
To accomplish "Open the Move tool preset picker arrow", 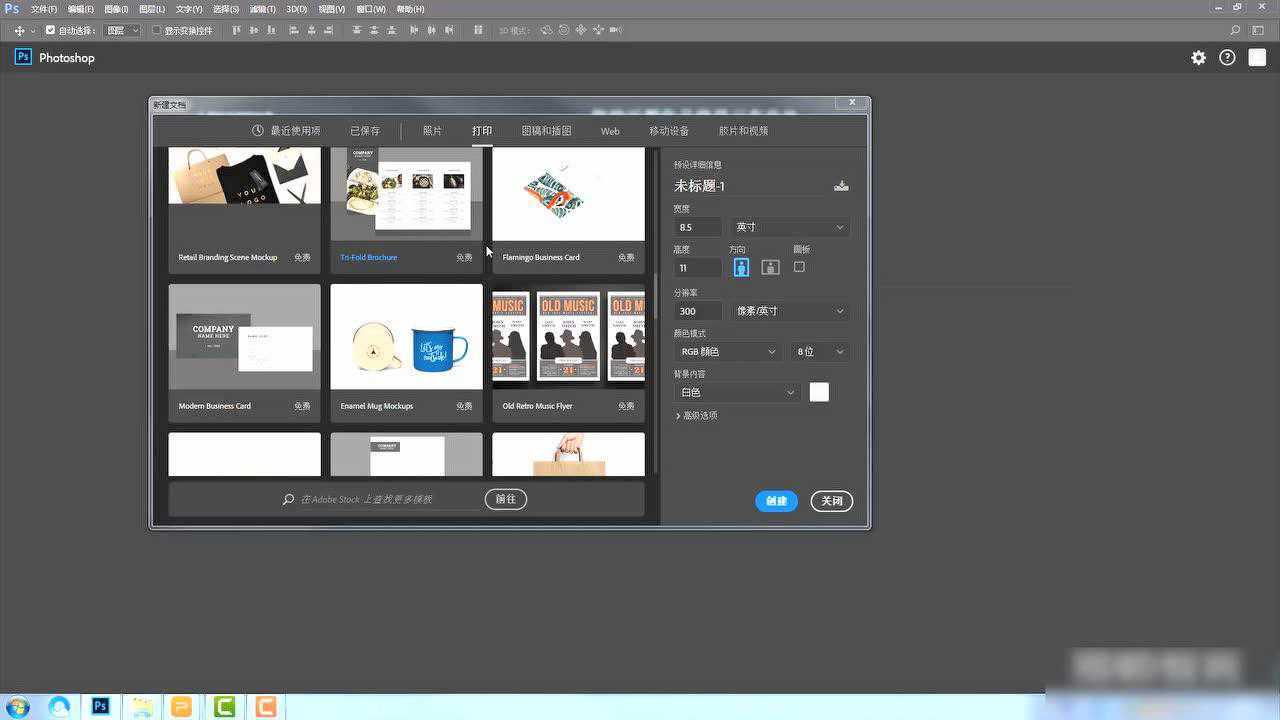I will pyautogui.click(x=33, y=30).
